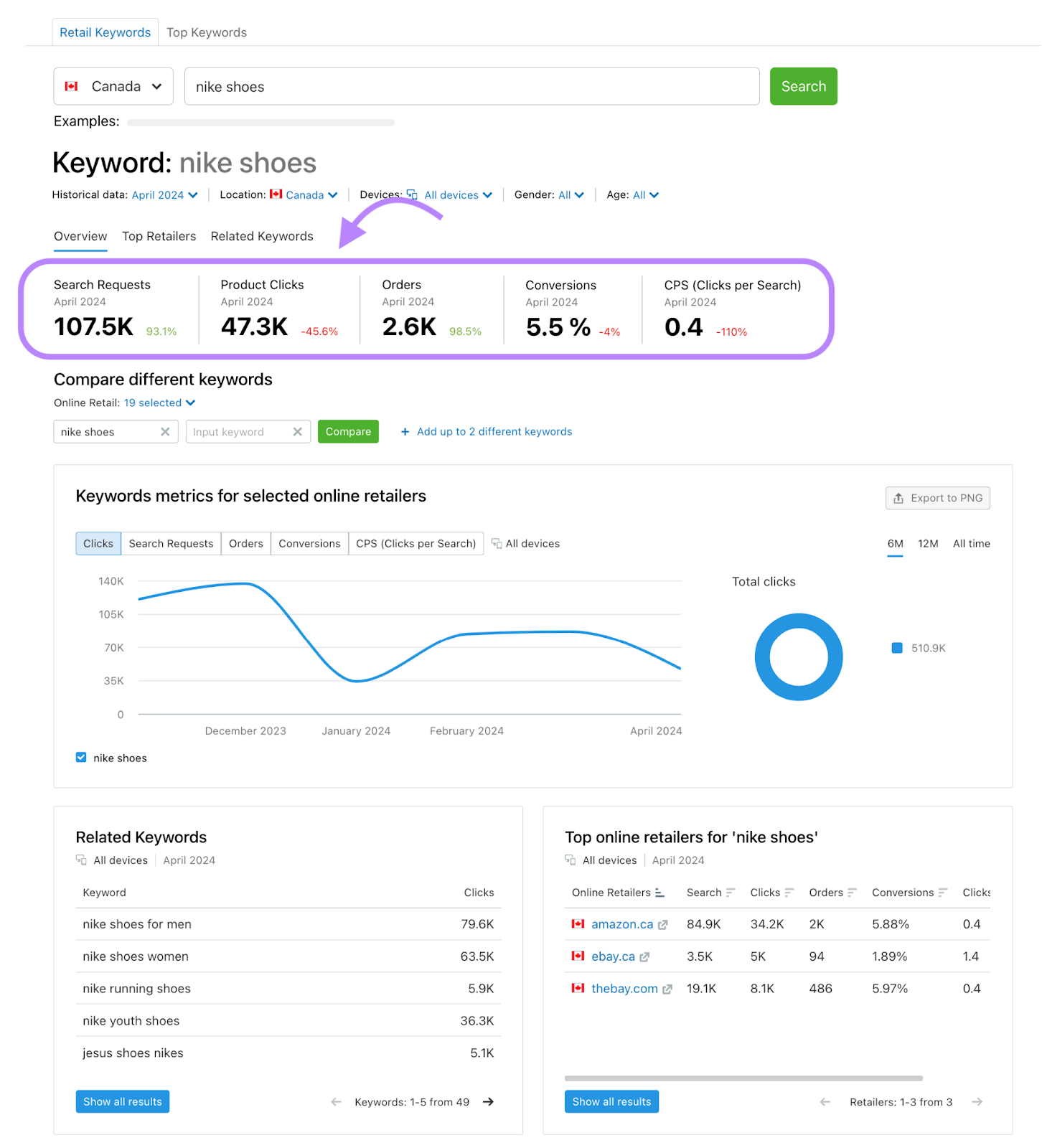Clear the 'nike shoes' compare keyword field

[165, 432]
